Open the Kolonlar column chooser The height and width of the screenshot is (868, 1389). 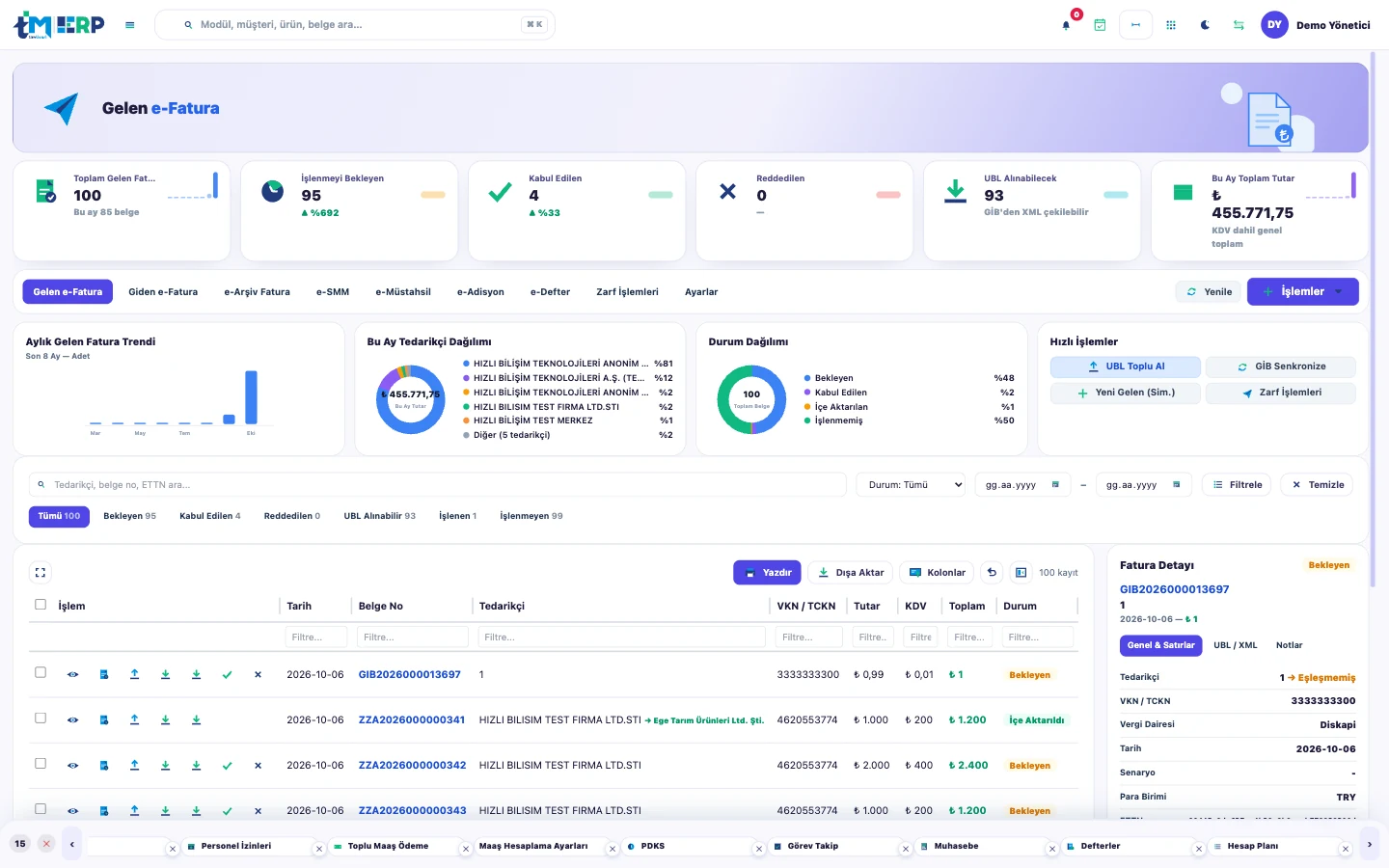click(x=937, y=572)
